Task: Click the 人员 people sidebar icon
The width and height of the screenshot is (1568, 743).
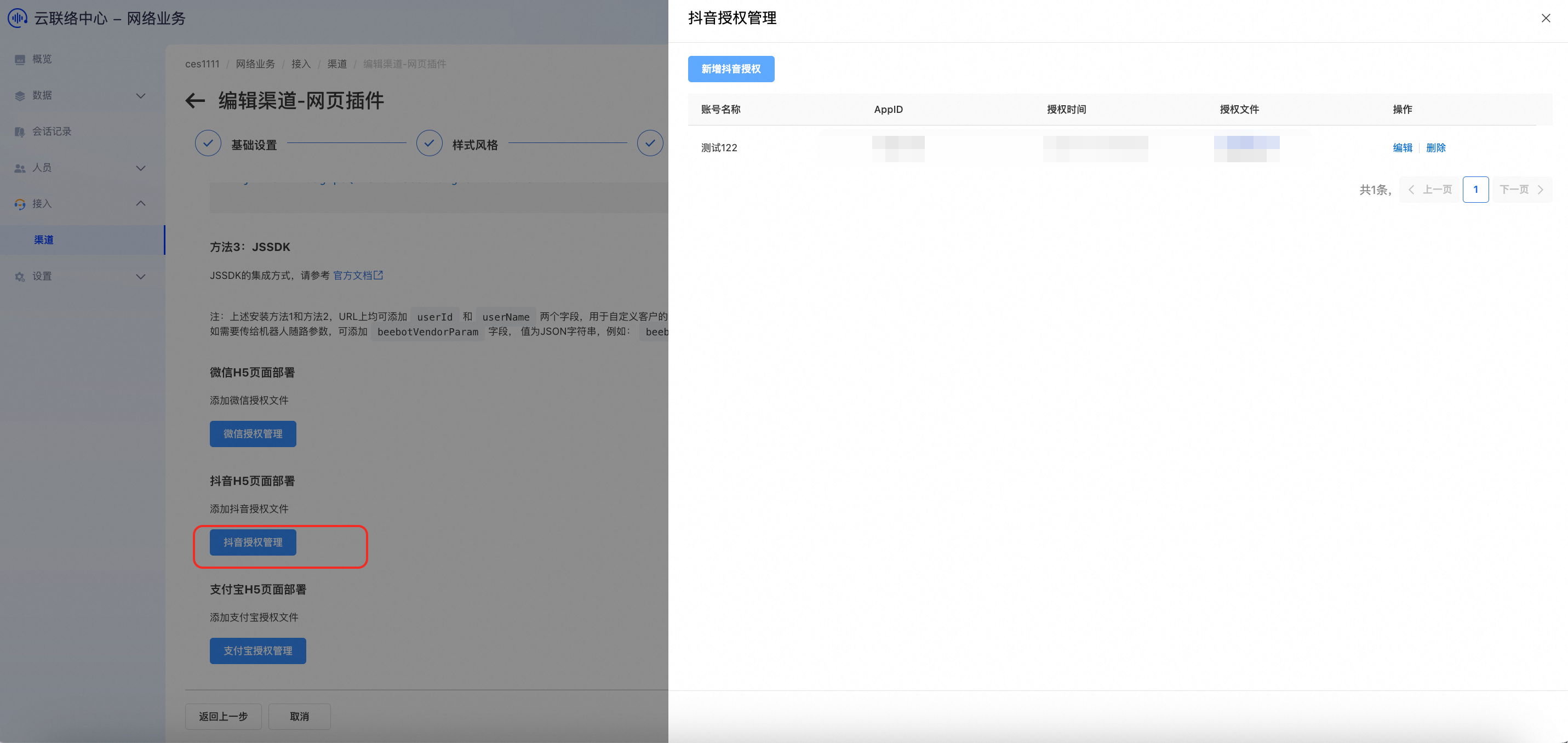Action: pos(20,168)
